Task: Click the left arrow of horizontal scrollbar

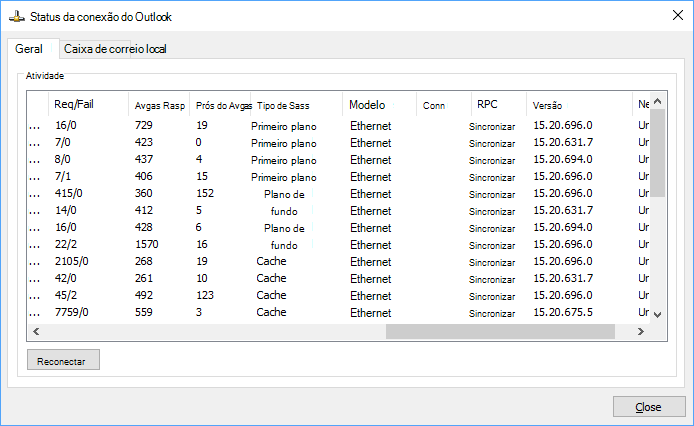Action: 36,331
